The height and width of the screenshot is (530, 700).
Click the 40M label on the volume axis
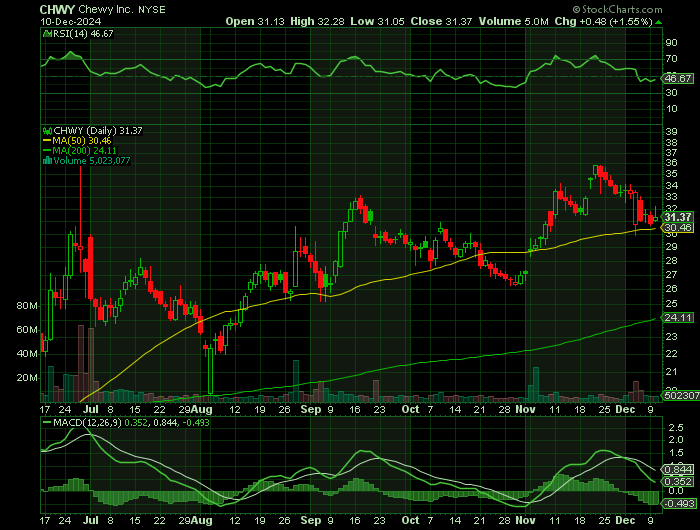(x=27, y=354)
